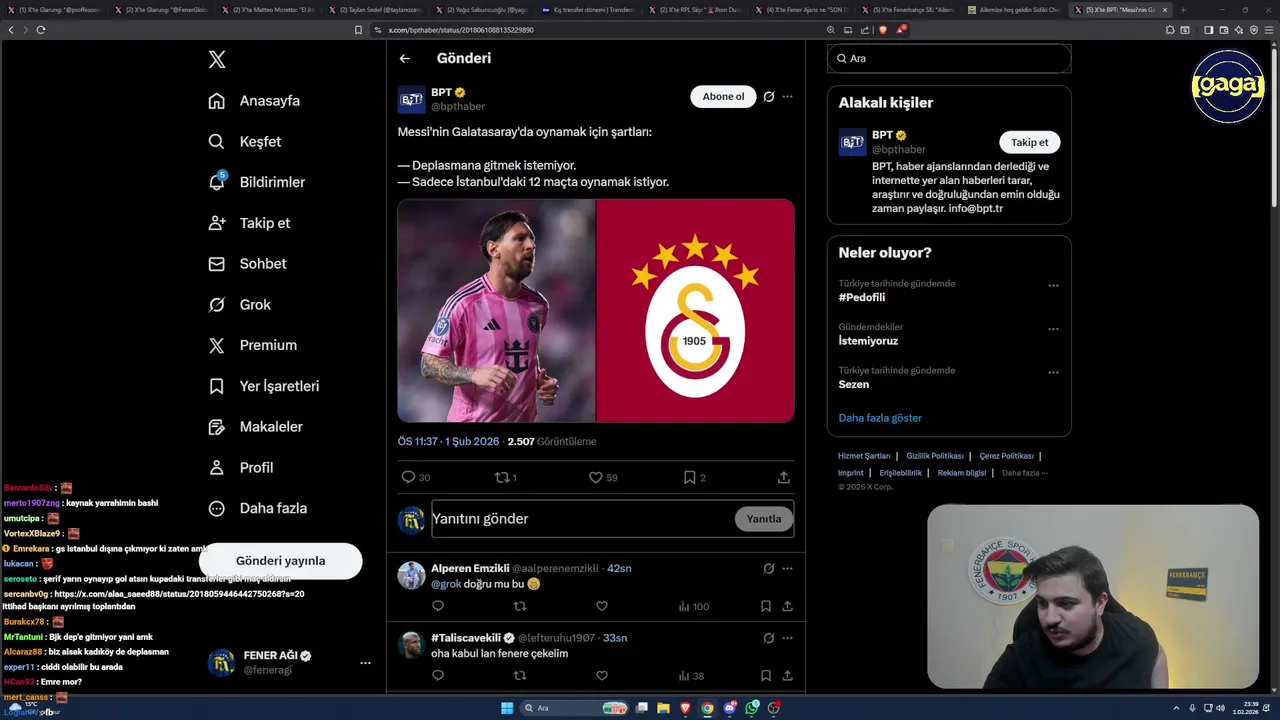
Task: Click the Ara search field on X
Action: (949, 59)
